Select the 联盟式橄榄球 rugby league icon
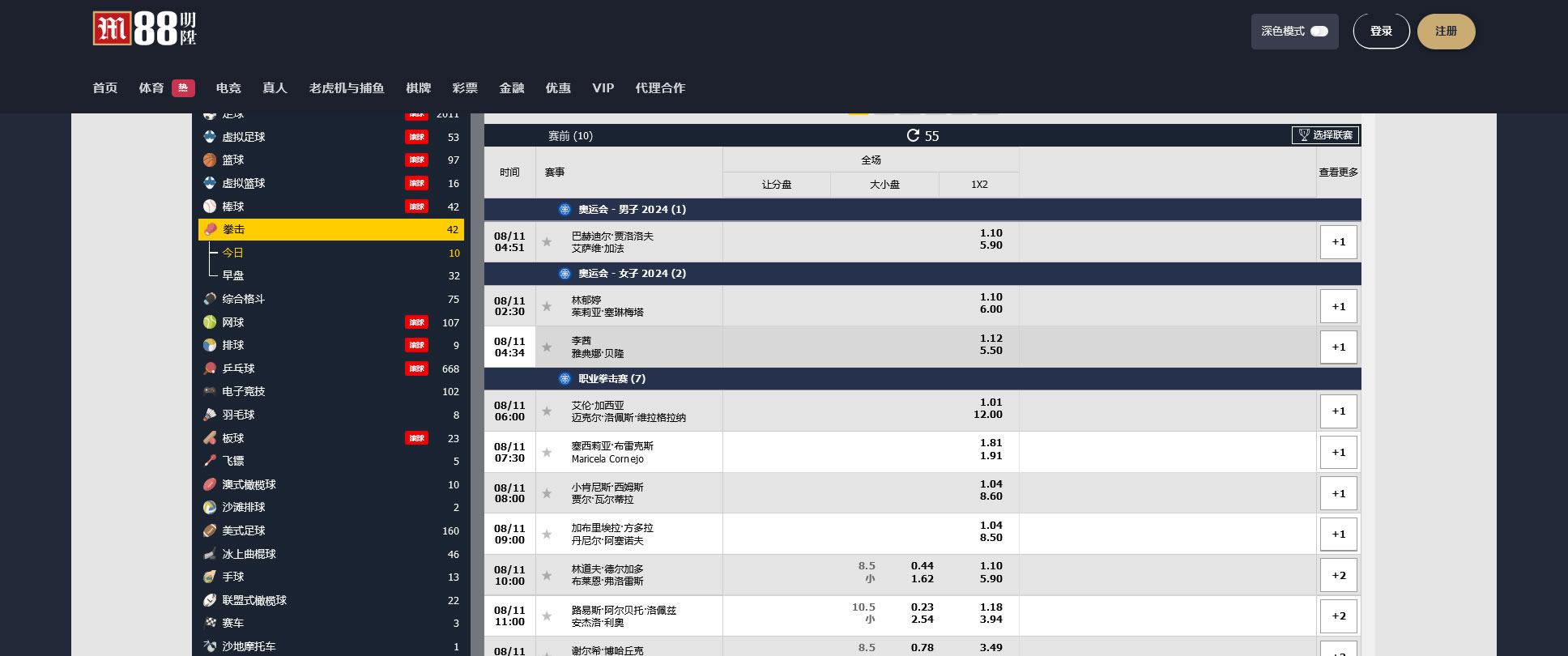 point(210,600)
